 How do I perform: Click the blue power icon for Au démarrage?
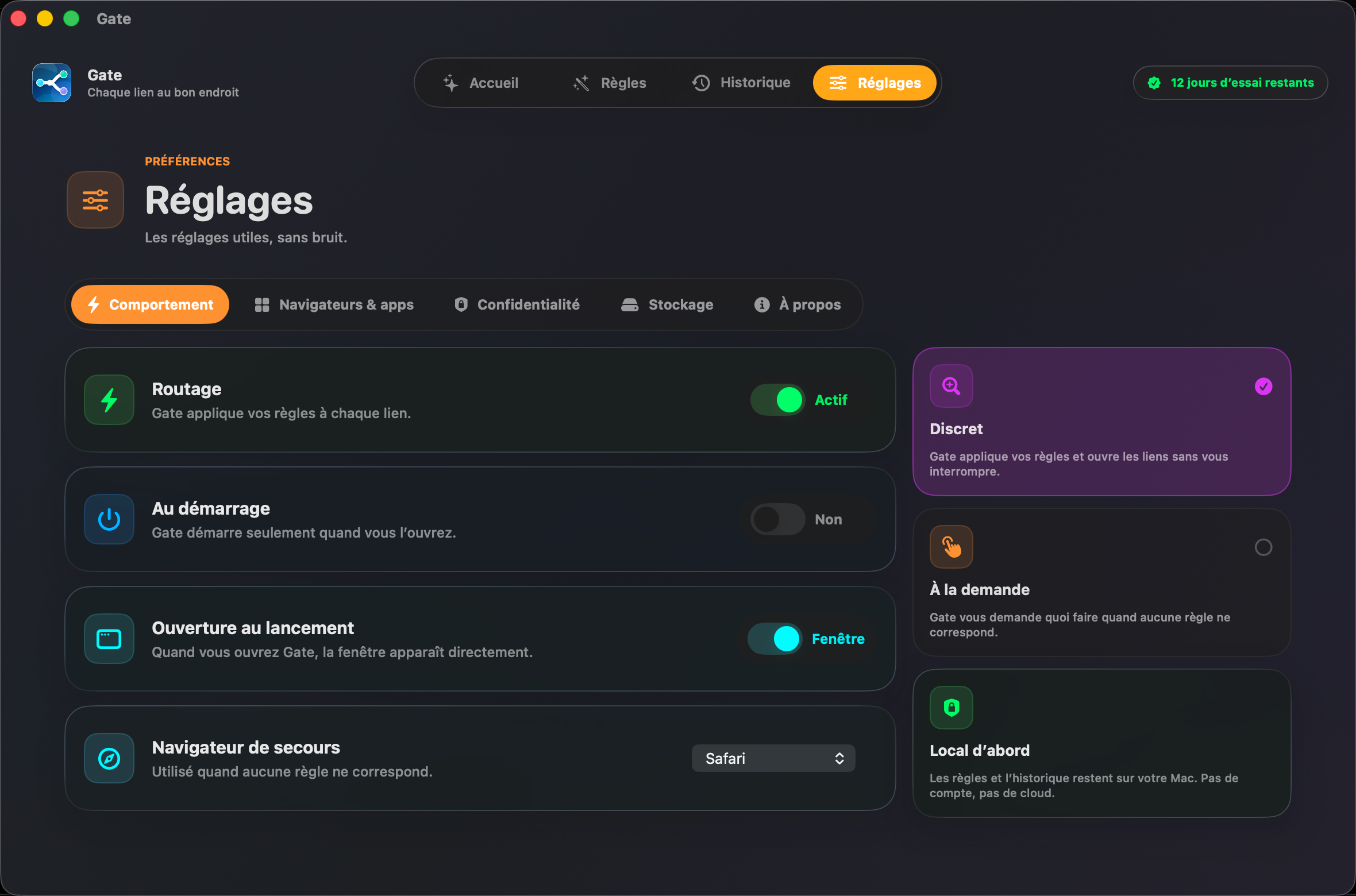(x=109, y=519)
